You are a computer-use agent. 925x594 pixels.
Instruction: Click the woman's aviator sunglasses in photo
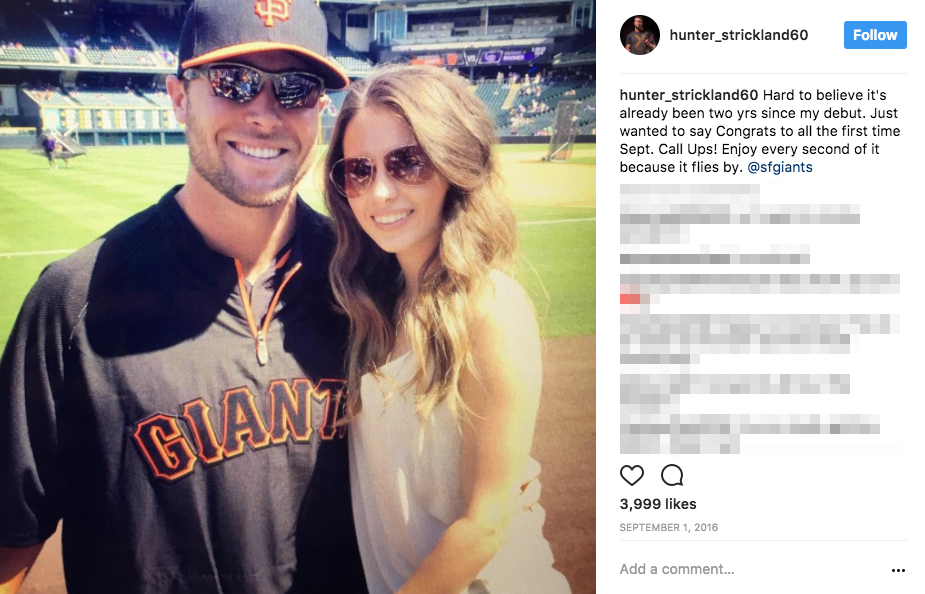coord(383,170)
